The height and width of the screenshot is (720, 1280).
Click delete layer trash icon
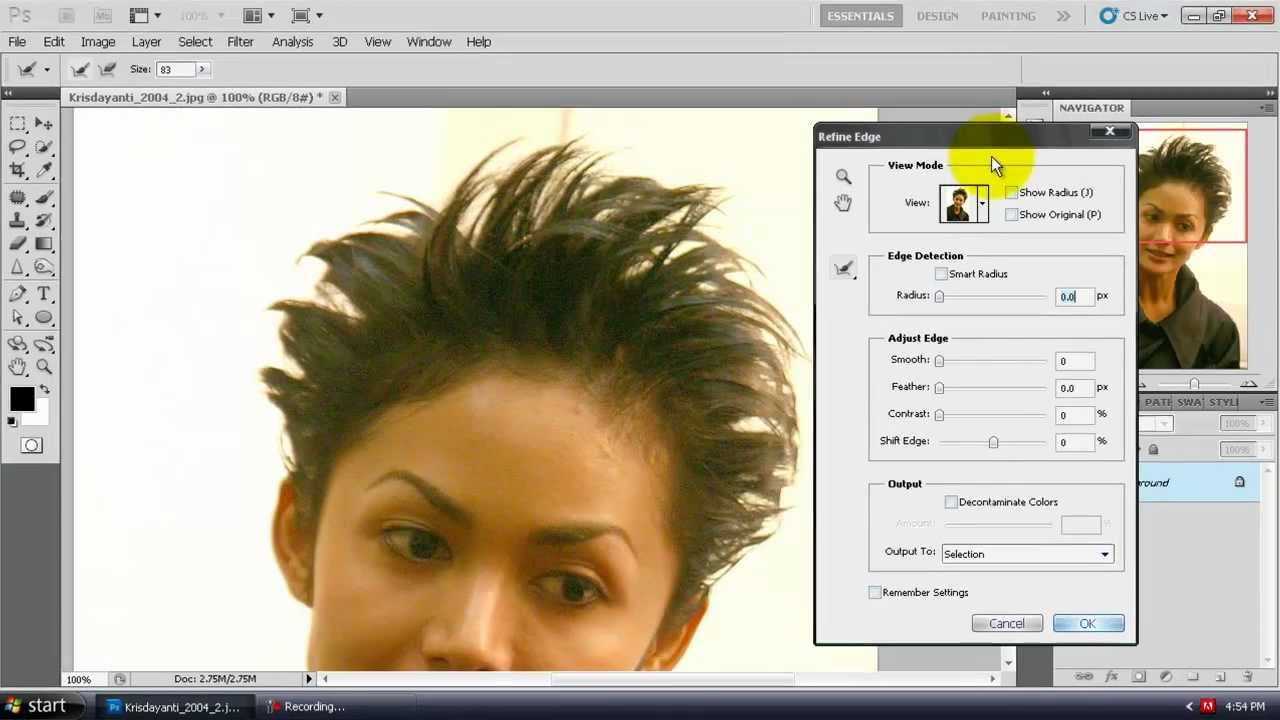click(1247, 677)
